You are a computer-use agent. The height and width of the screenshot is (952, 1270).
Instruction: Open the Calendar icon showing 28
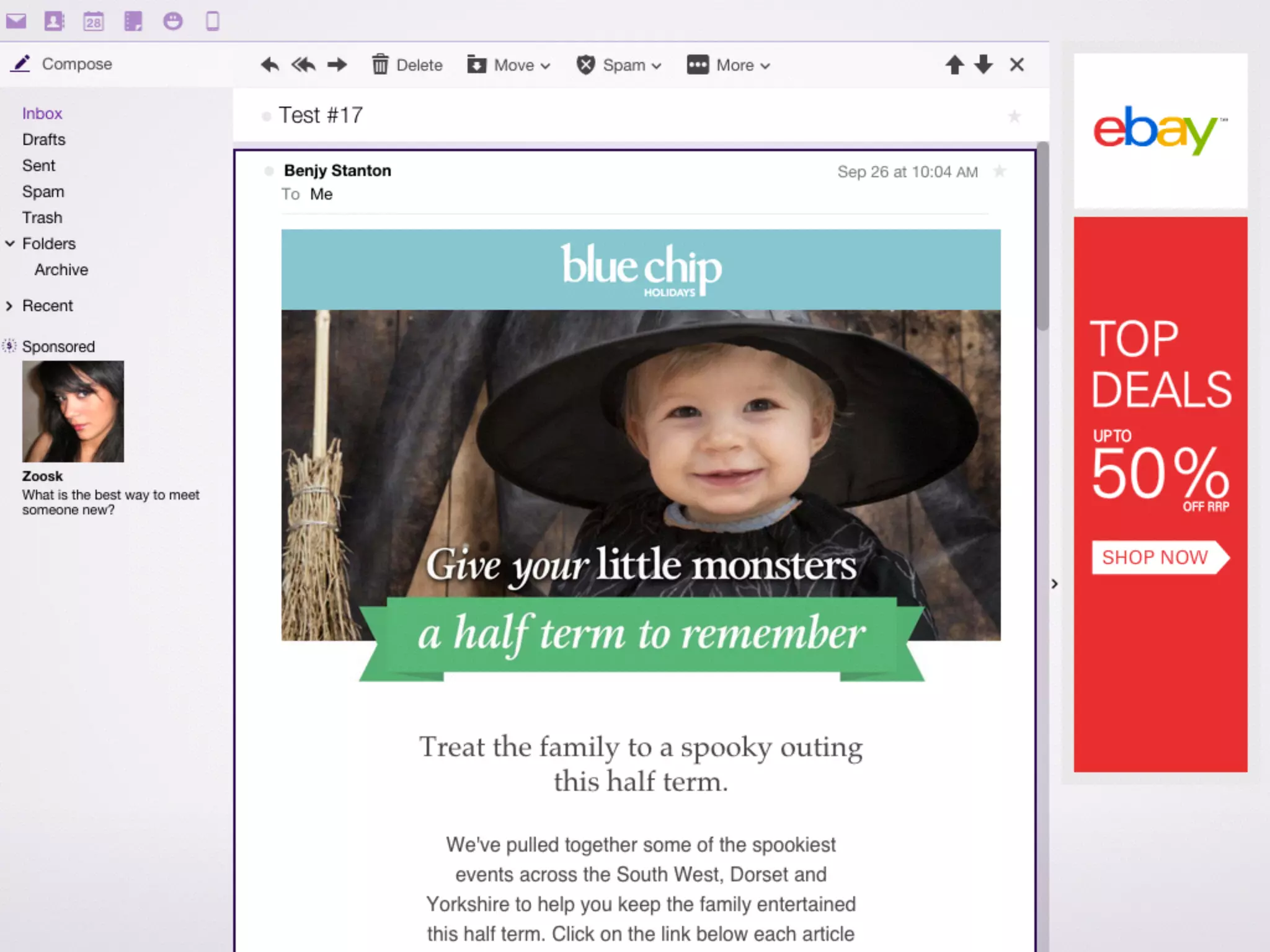(x=94, y=22)
